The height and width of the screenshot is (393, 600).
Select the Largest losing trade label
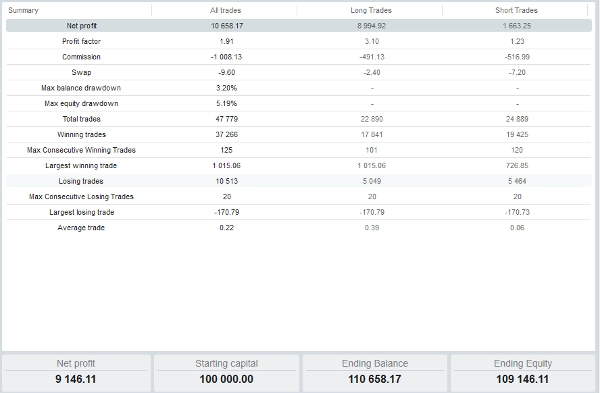[82, 212]
